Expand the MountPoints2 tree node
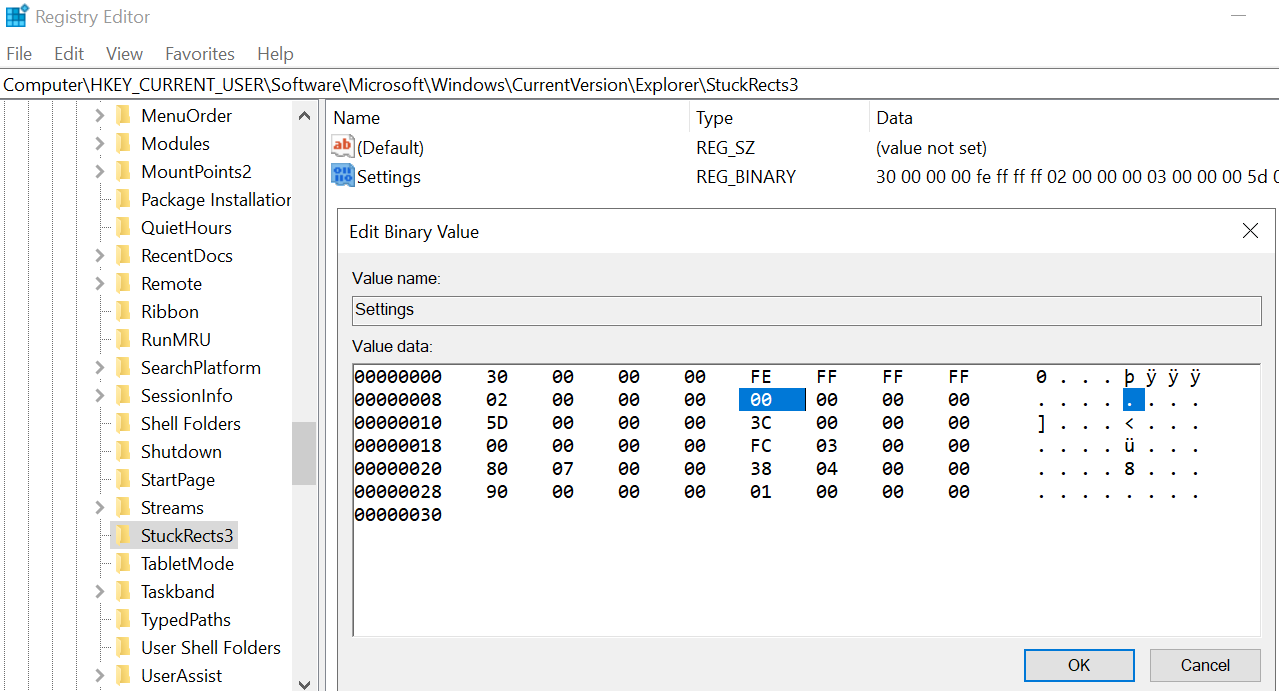Screen dimensions: 1279x691 tap(99, 172)
